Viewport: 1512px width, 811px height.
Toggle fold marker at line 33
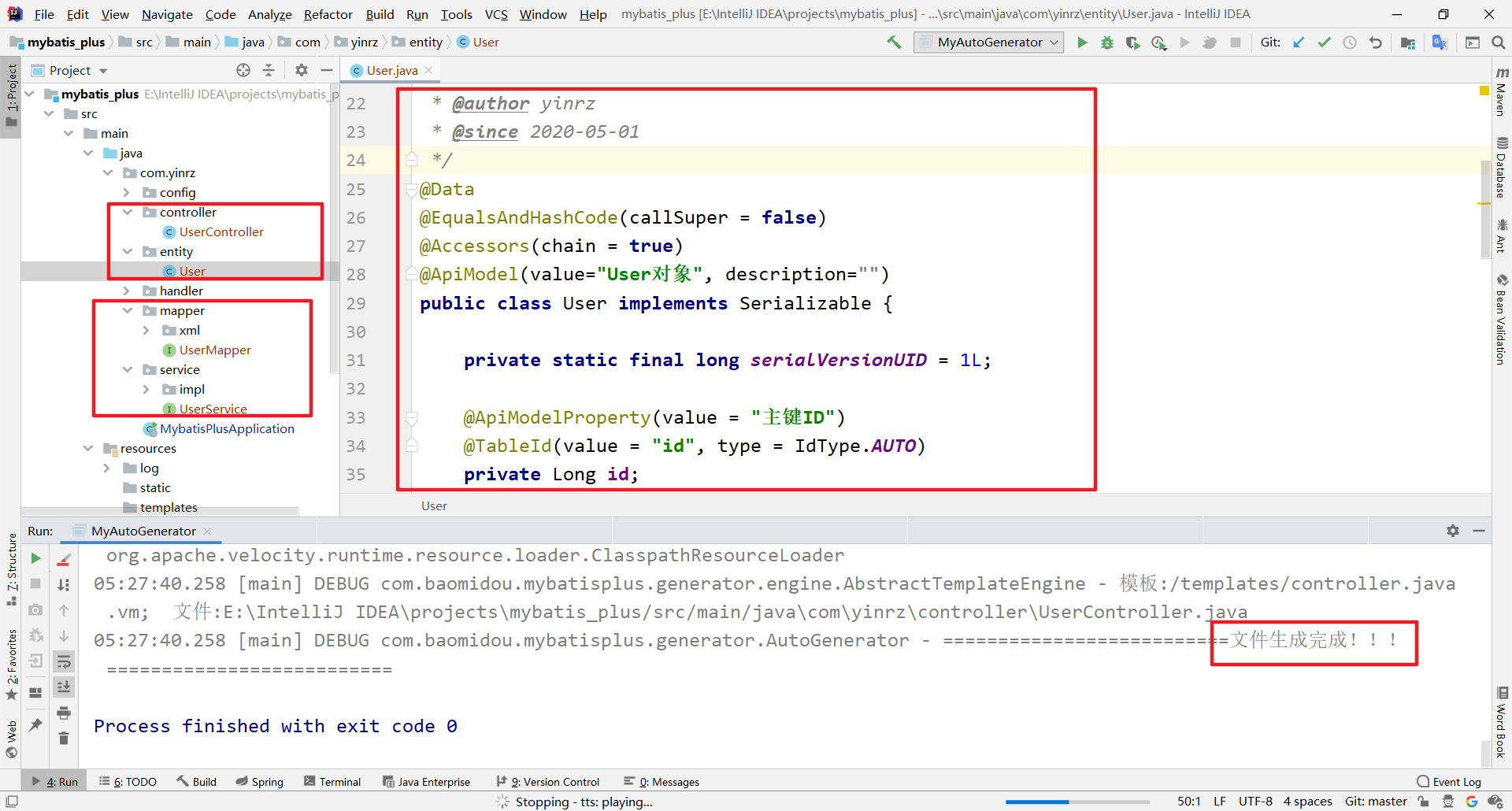[x=411, y=417]
